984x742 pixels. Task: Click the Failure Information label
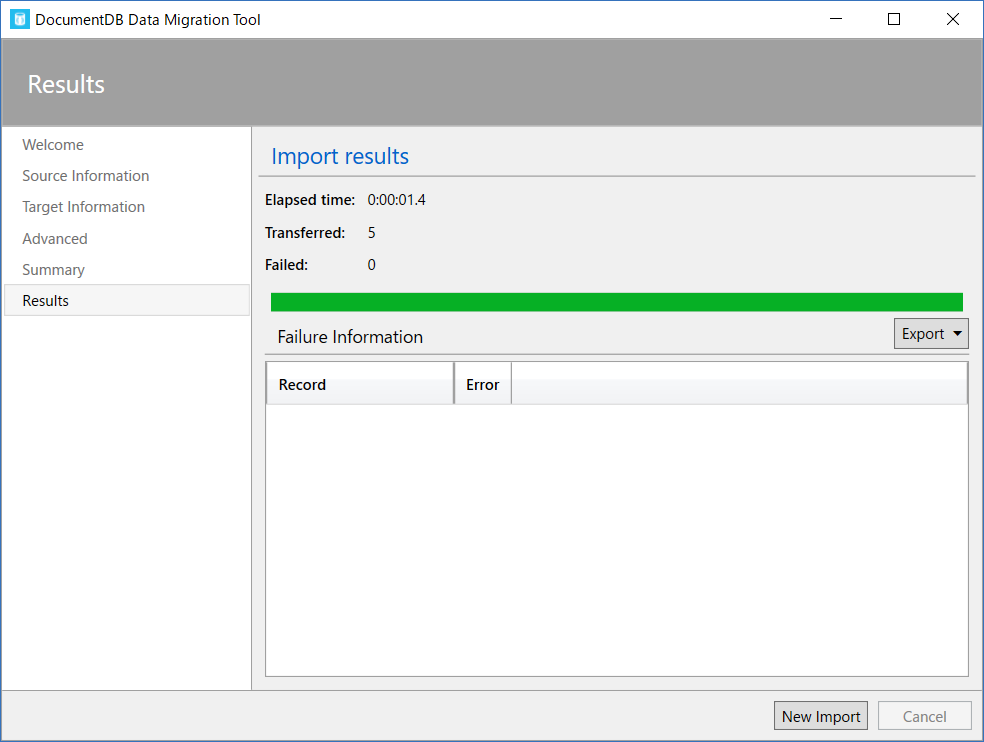click(350, 337)
